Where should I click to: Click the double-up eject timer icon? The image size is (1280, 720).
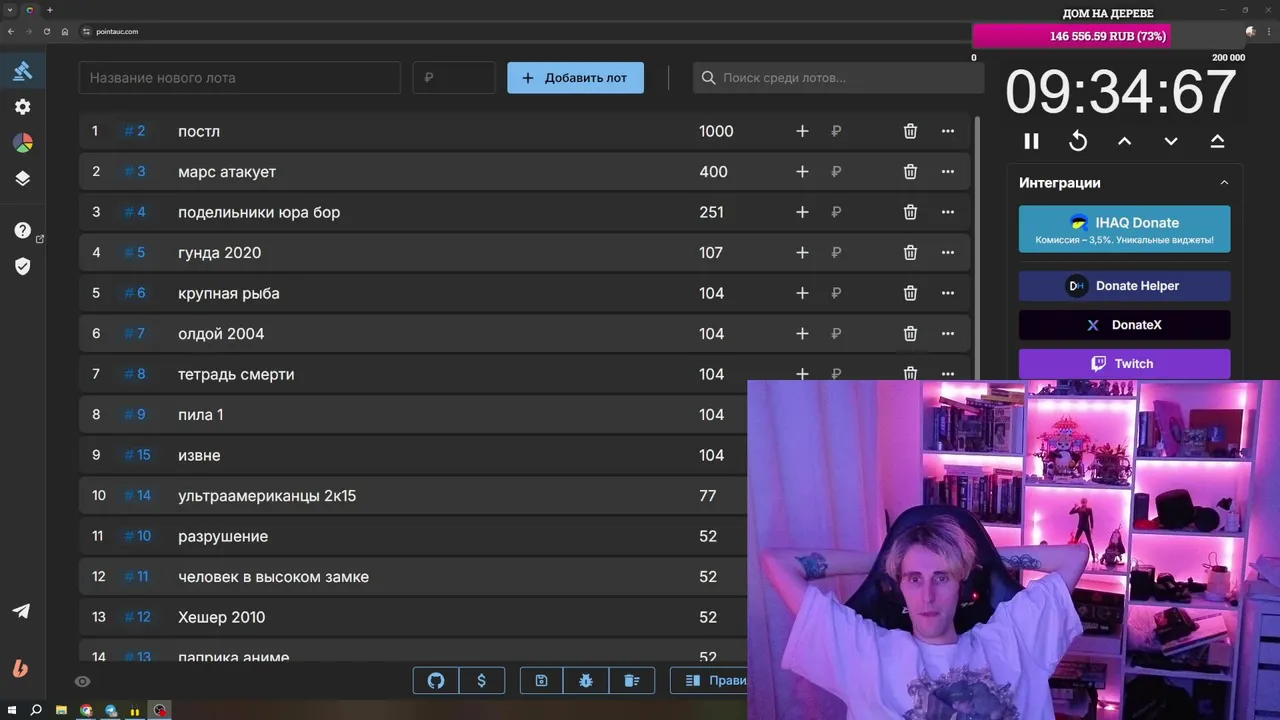[x=1217, y=141]
